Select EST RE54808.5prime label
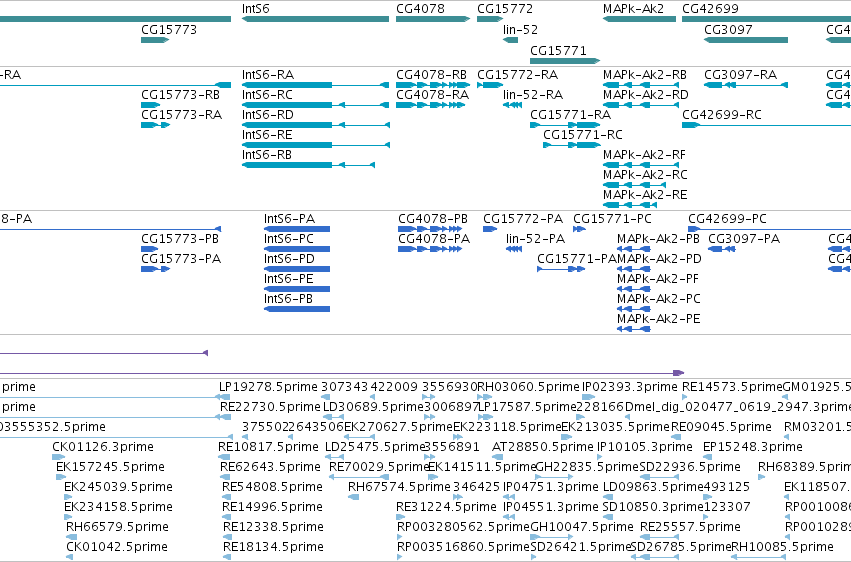Screen dimensions: 851x562 point(272,488)
